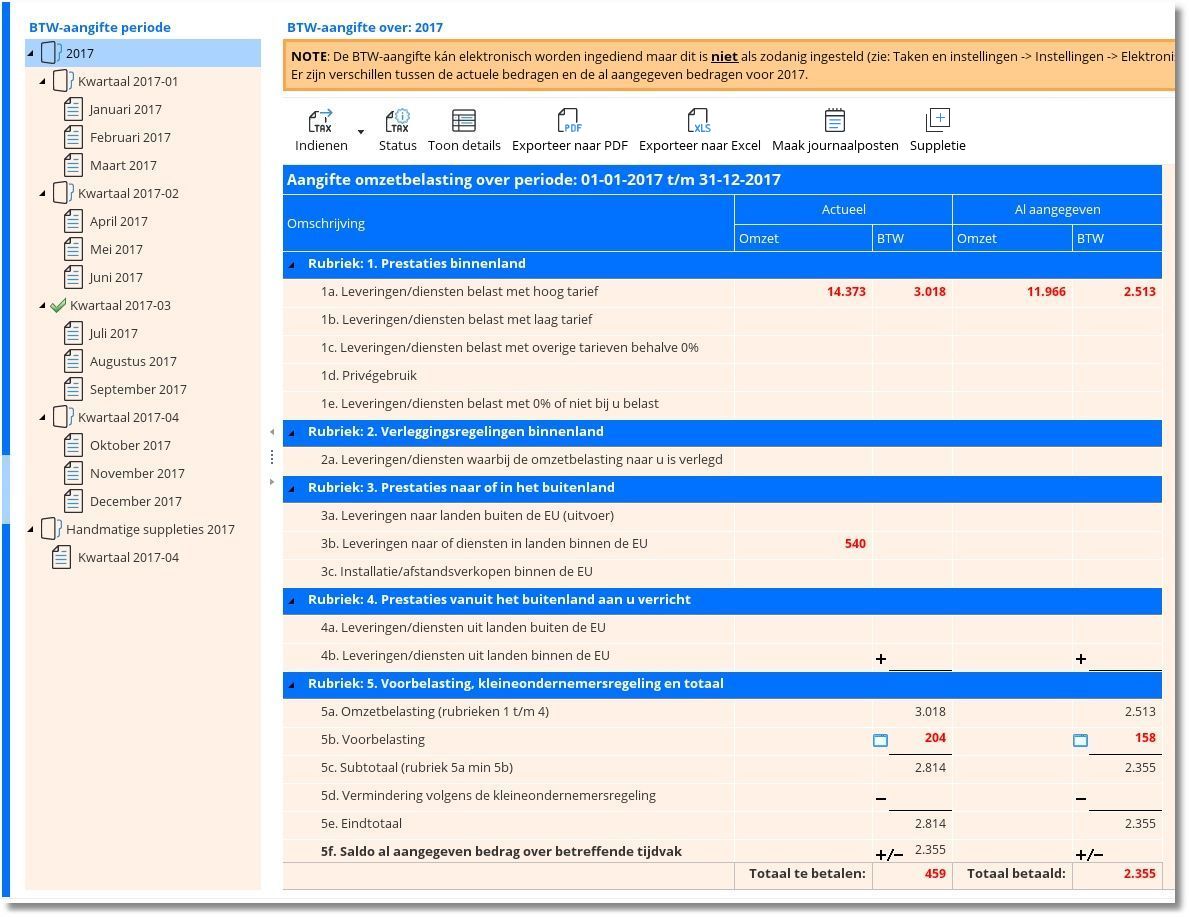
Task: Open the BTW Status icon
Action: tap(398, 122)
